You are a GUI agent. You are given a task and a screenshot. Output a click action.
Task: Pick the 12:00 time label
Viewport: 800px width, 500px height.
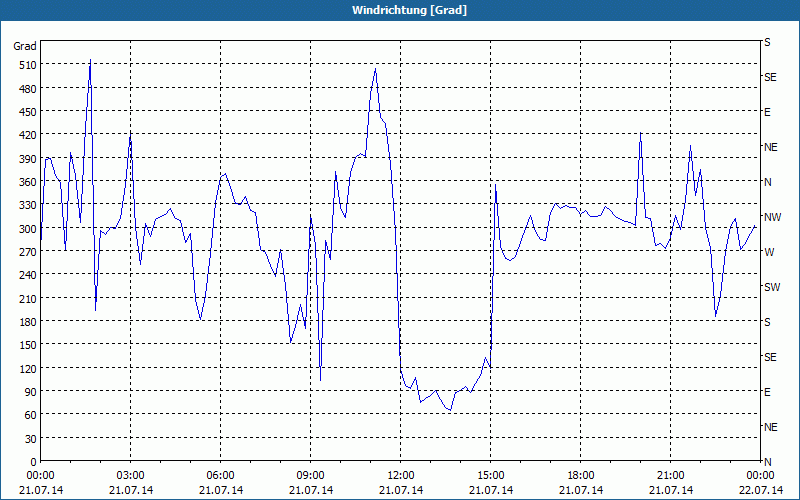pos(401,476)
